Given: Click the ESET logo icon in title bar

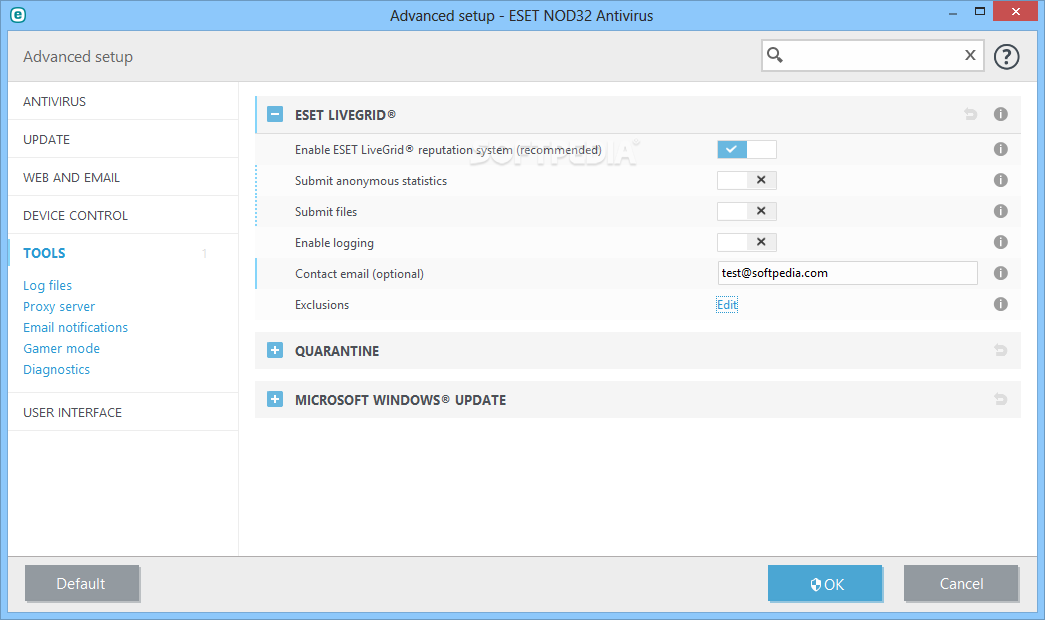Looking at the screenshot, I should pyautogui.click(x=18, y=15).
